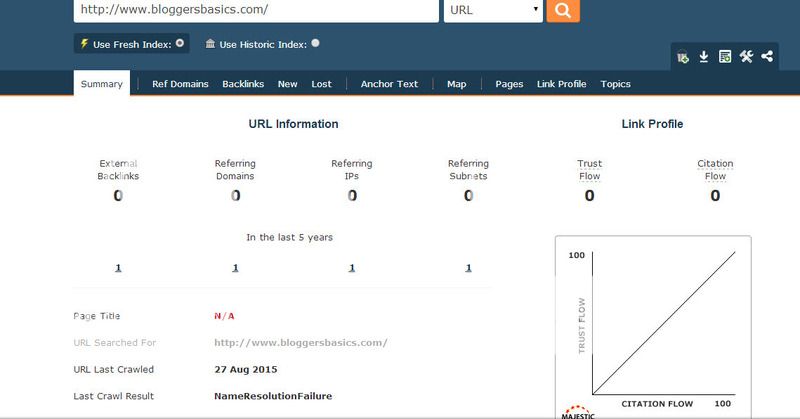The height and width of the screenshot is (419, 800).
Task: Click the Citation Flow label
Action: (x=715, y=169)
